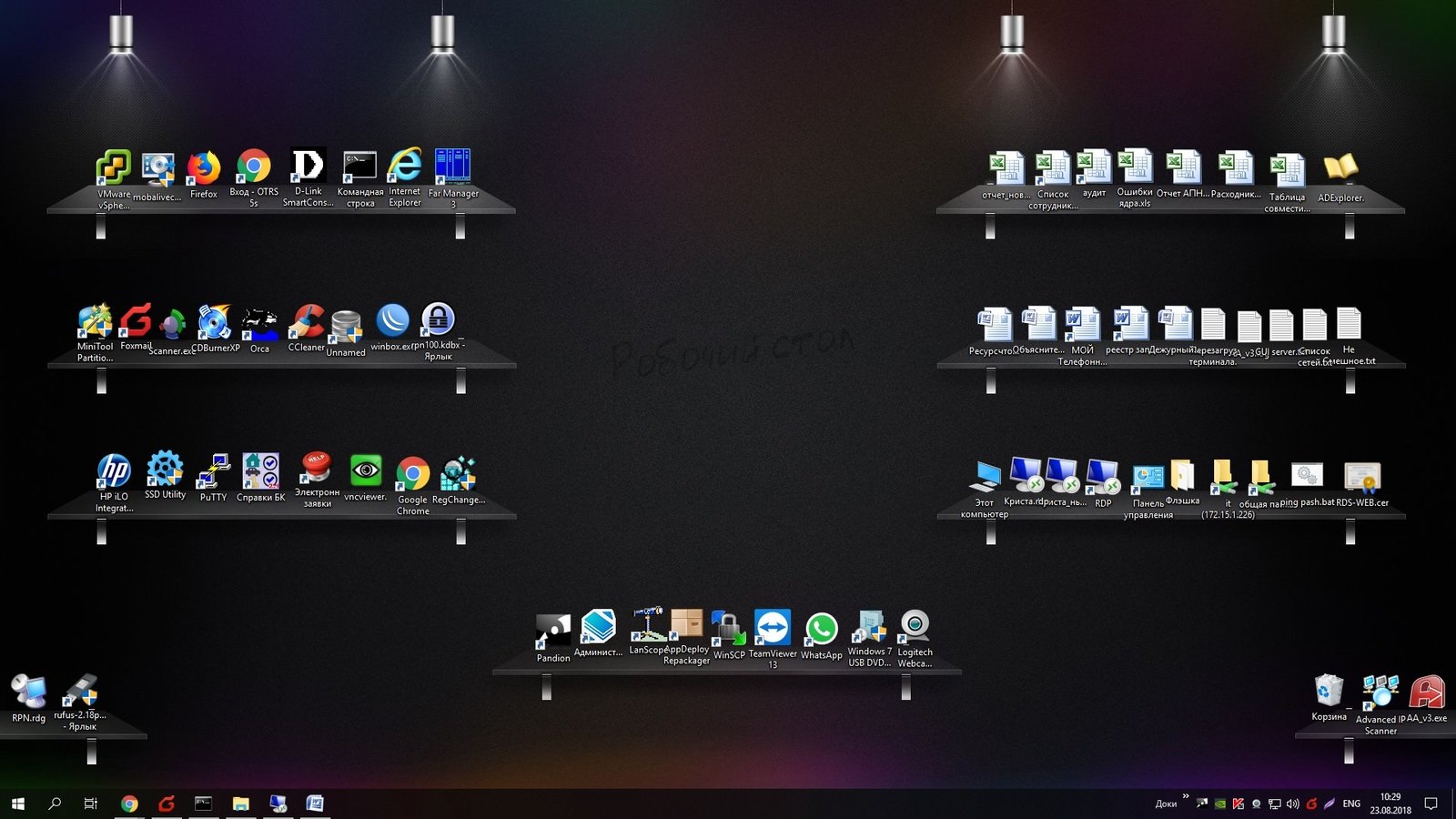Open the VMware vSphere client icon
1456x819 pixels.
click(115, 169)
